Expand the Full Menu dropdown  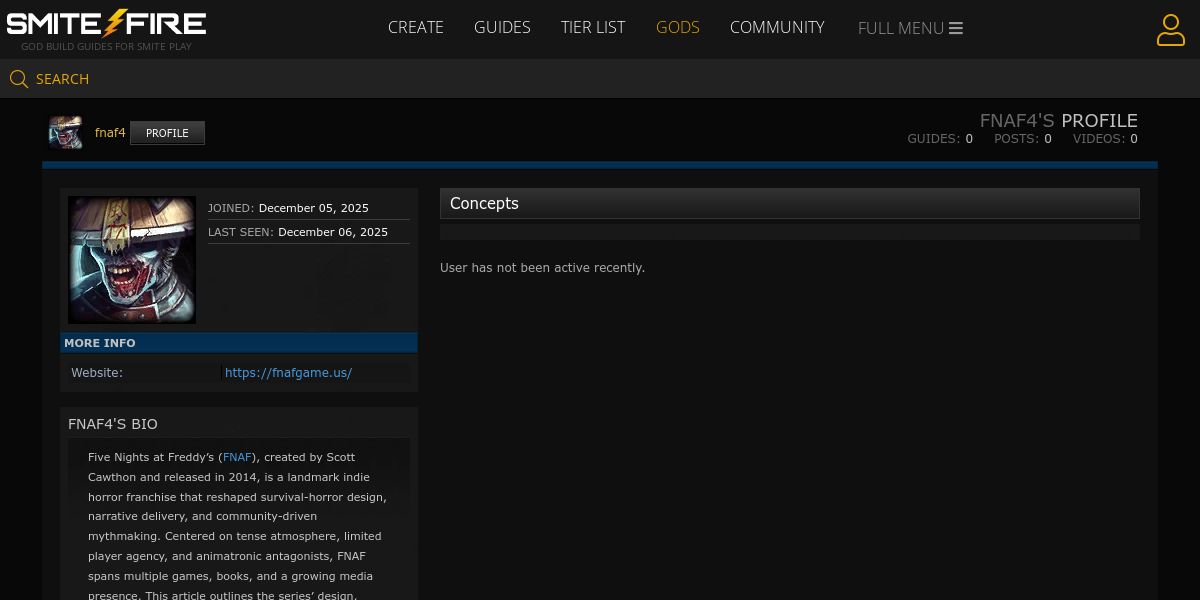click(910, 28)
